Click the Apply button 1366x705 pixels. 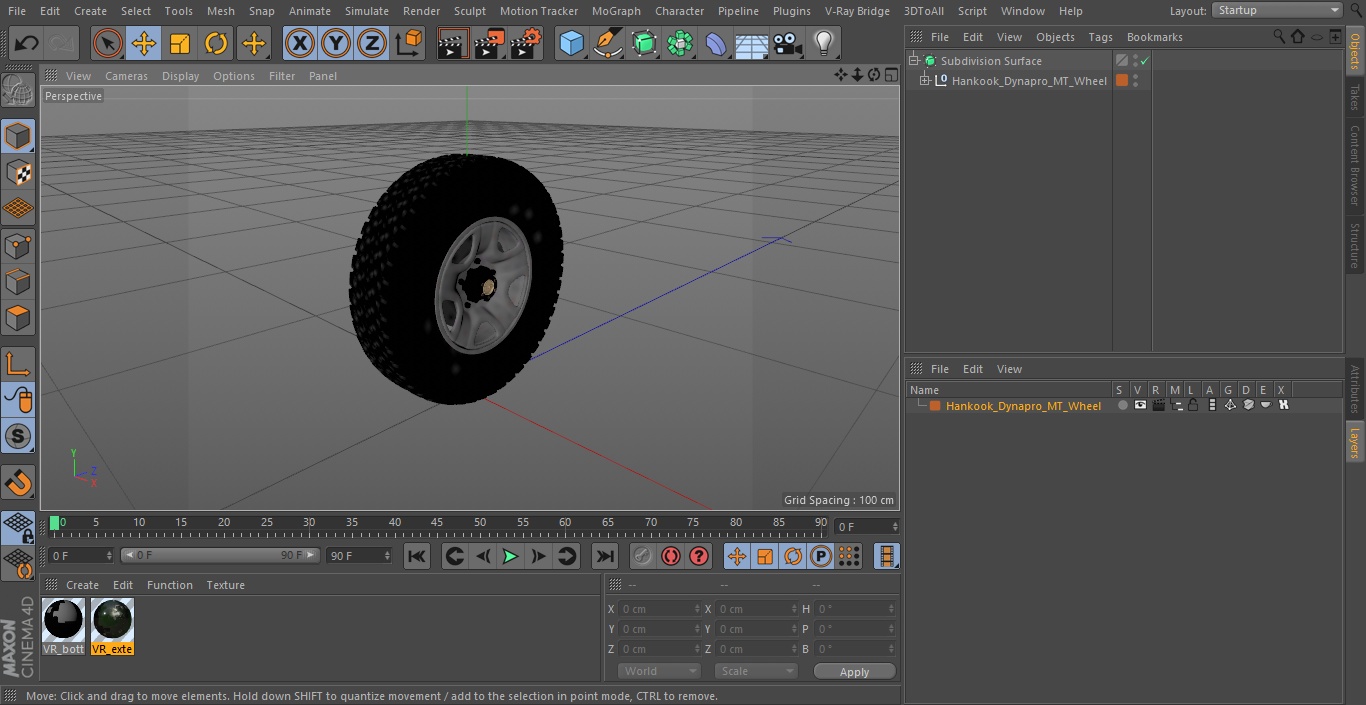tap(854, 672)
